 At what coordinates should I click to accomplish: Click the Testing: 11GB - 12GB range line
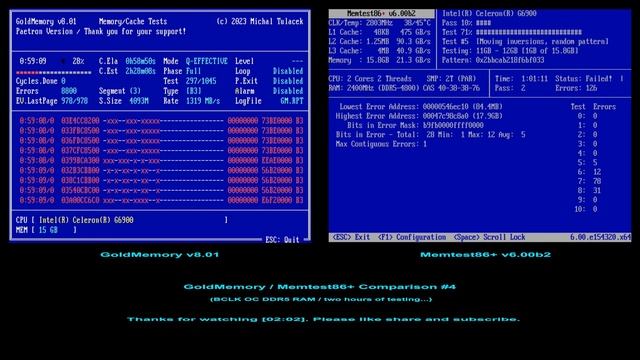click(x=510, y=51)
